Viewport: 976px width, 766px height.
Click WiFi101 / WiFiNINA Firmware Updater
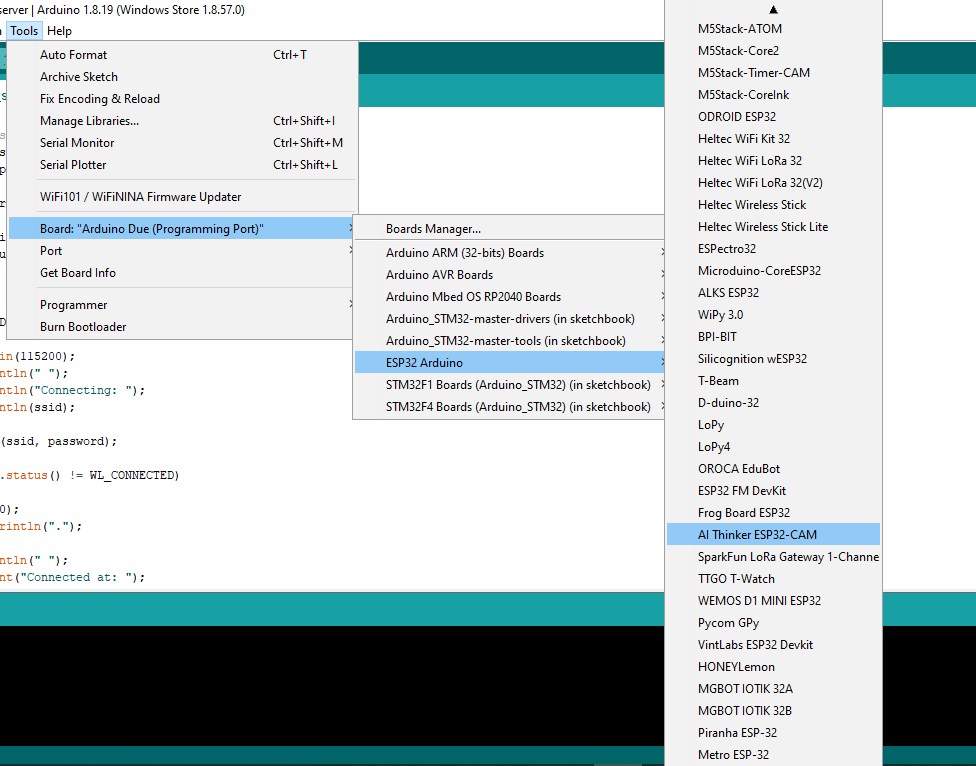pos(182,197)
